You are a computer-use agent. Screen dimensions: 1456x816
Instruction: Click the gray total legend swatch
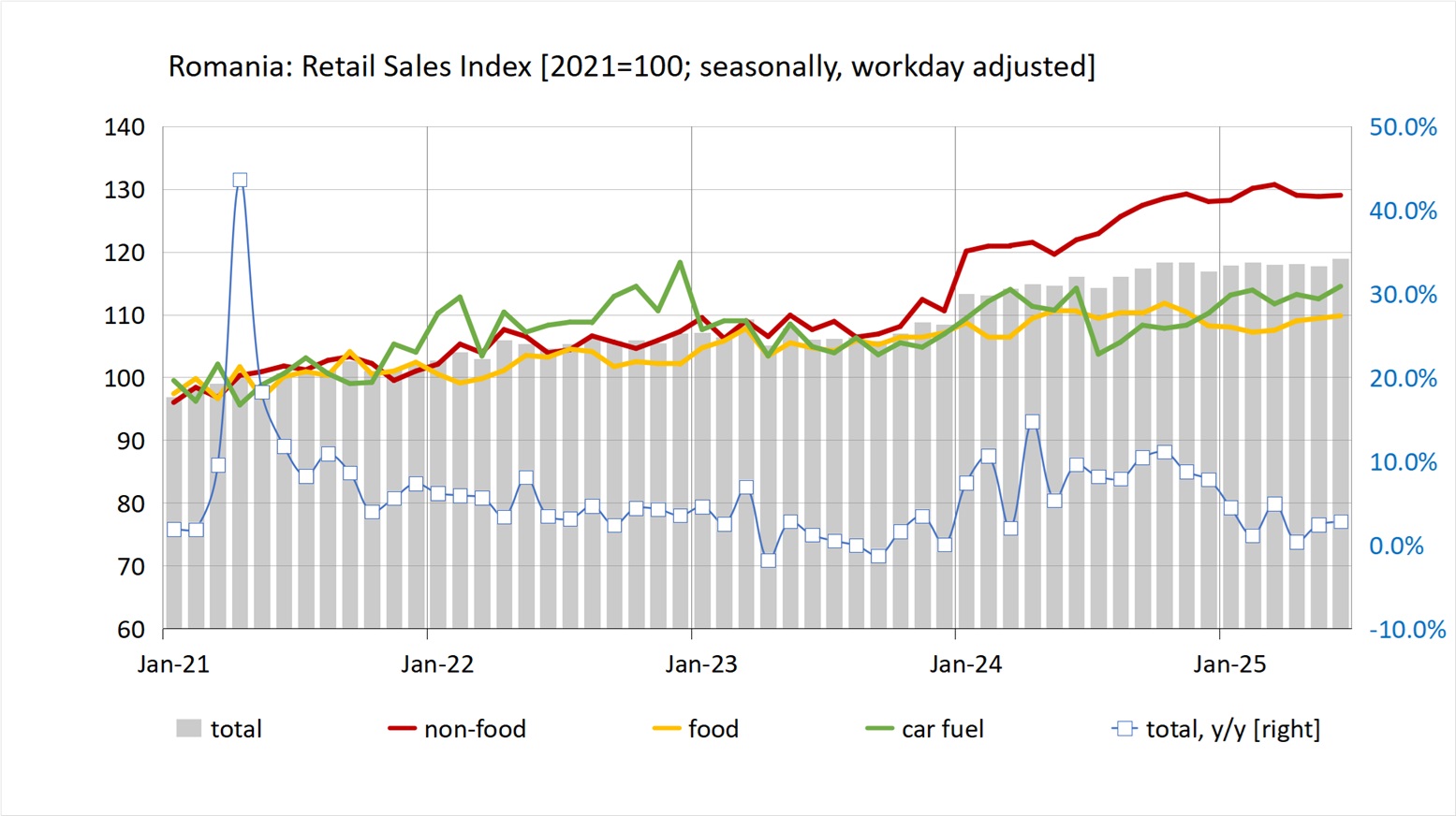click(x=189, y=729)
